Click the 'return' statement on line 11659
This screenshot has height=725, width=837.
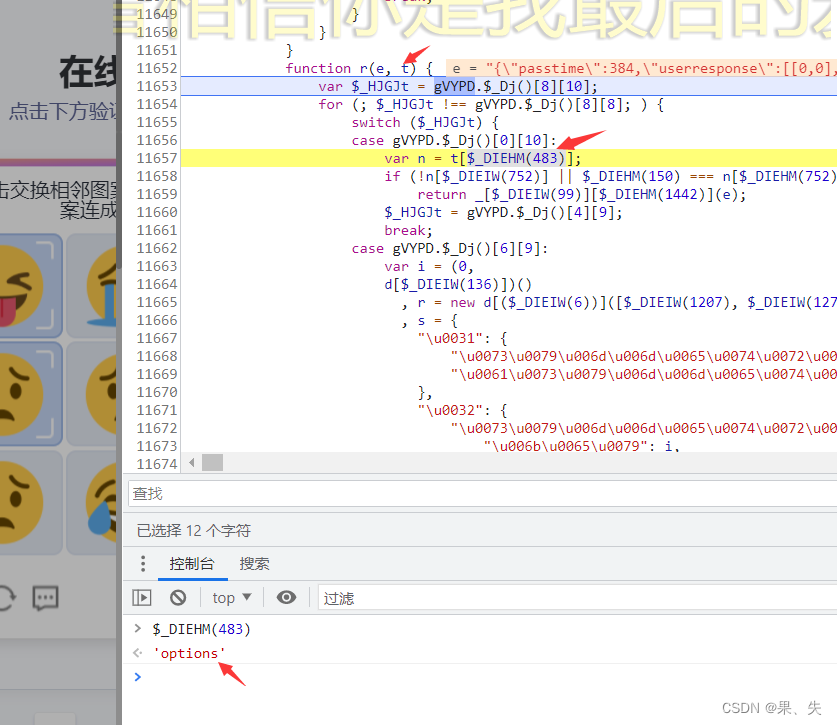442,194
